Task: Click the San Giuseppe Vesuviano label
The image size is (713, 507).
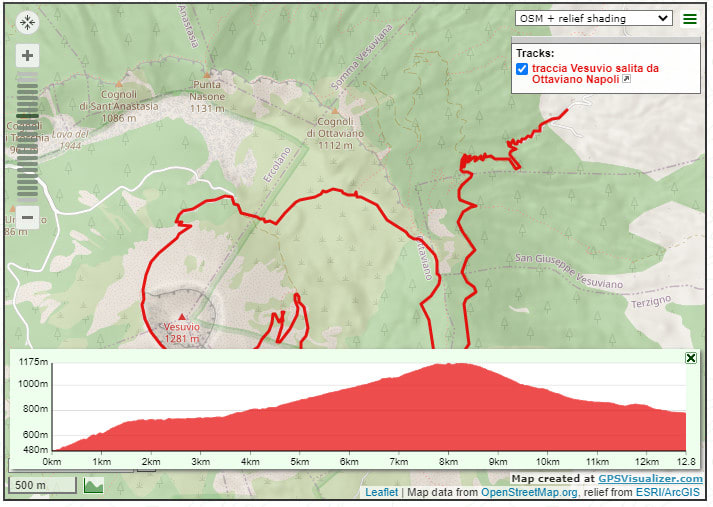Action: coord(568,271)
